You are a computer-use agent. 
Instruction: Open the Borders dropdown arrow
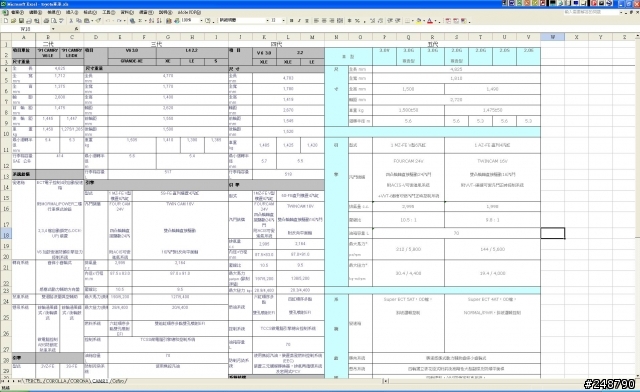coord(413,20)
